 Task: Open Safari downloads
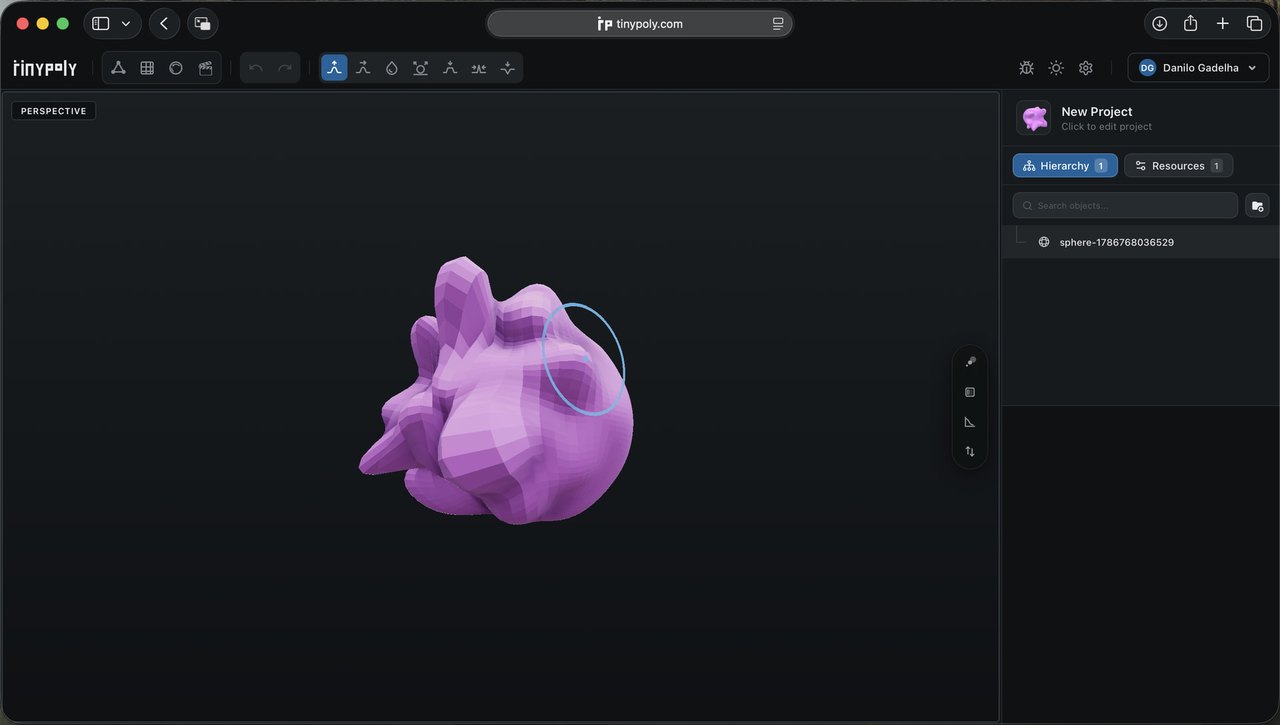coord(1159,24)
